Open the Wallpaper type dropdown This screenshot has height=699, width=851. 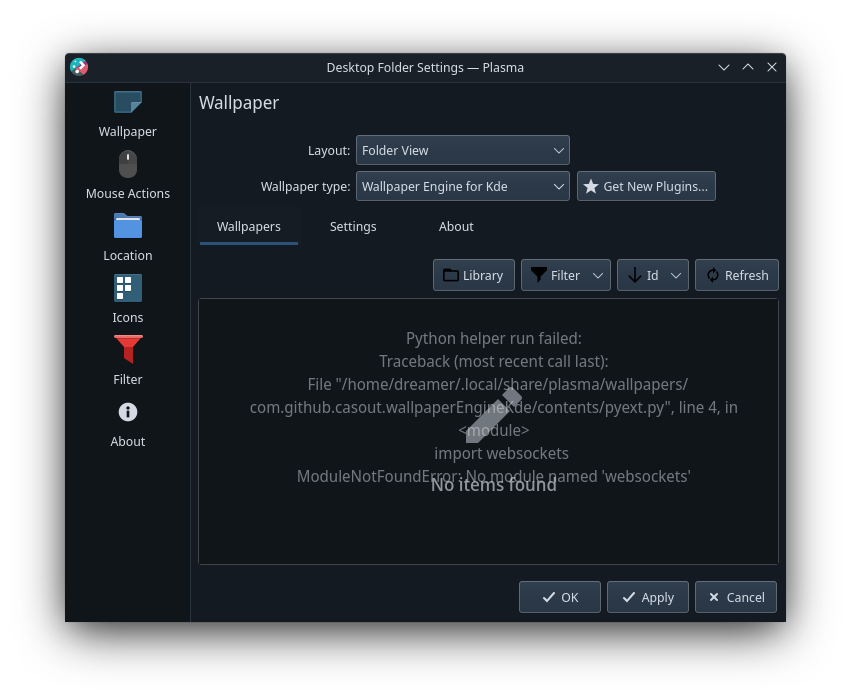(x=462, y=186)
